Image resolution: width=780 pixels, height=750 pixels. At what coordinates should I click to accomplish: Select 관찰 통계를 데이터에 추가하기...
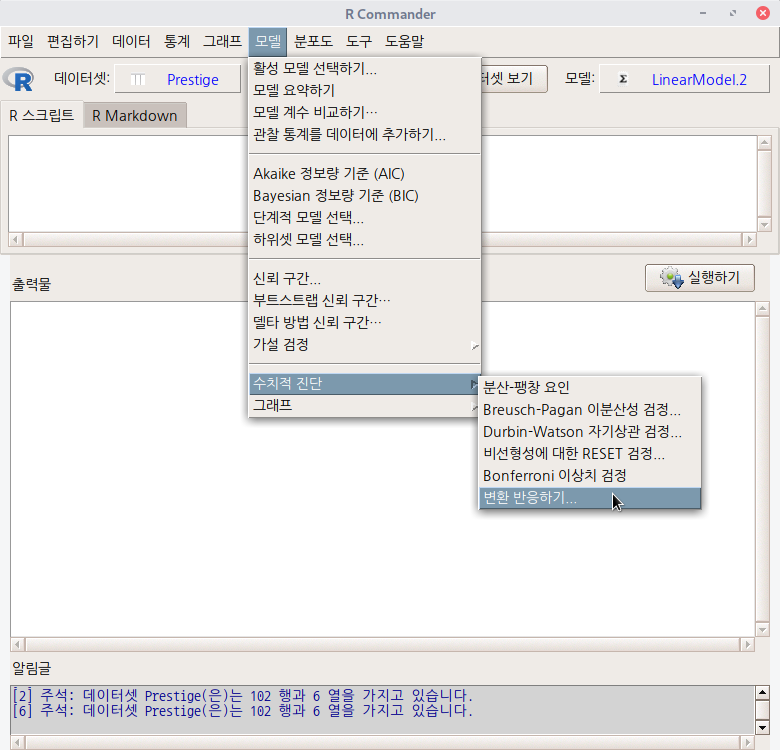tap(365, 134)
